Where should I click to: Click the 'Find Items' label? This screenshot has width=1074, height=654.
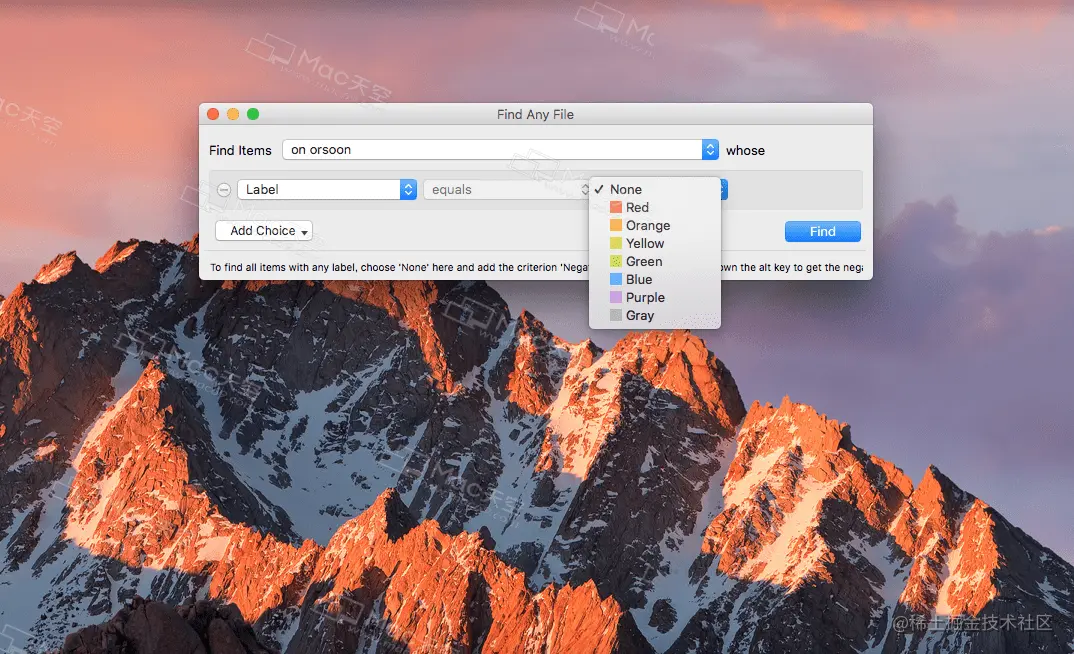click(x=240, y=150)
